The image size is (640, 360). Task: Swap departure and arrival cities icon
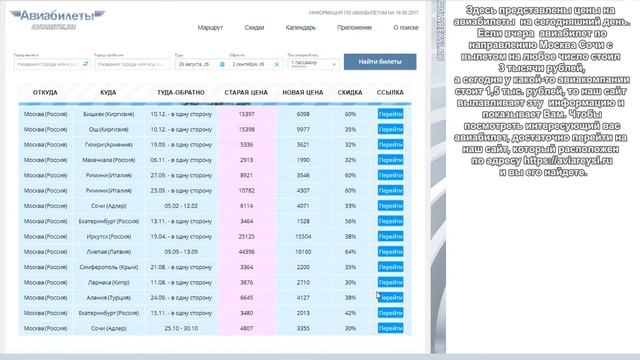pyautogui.click(x=85, y=64)
